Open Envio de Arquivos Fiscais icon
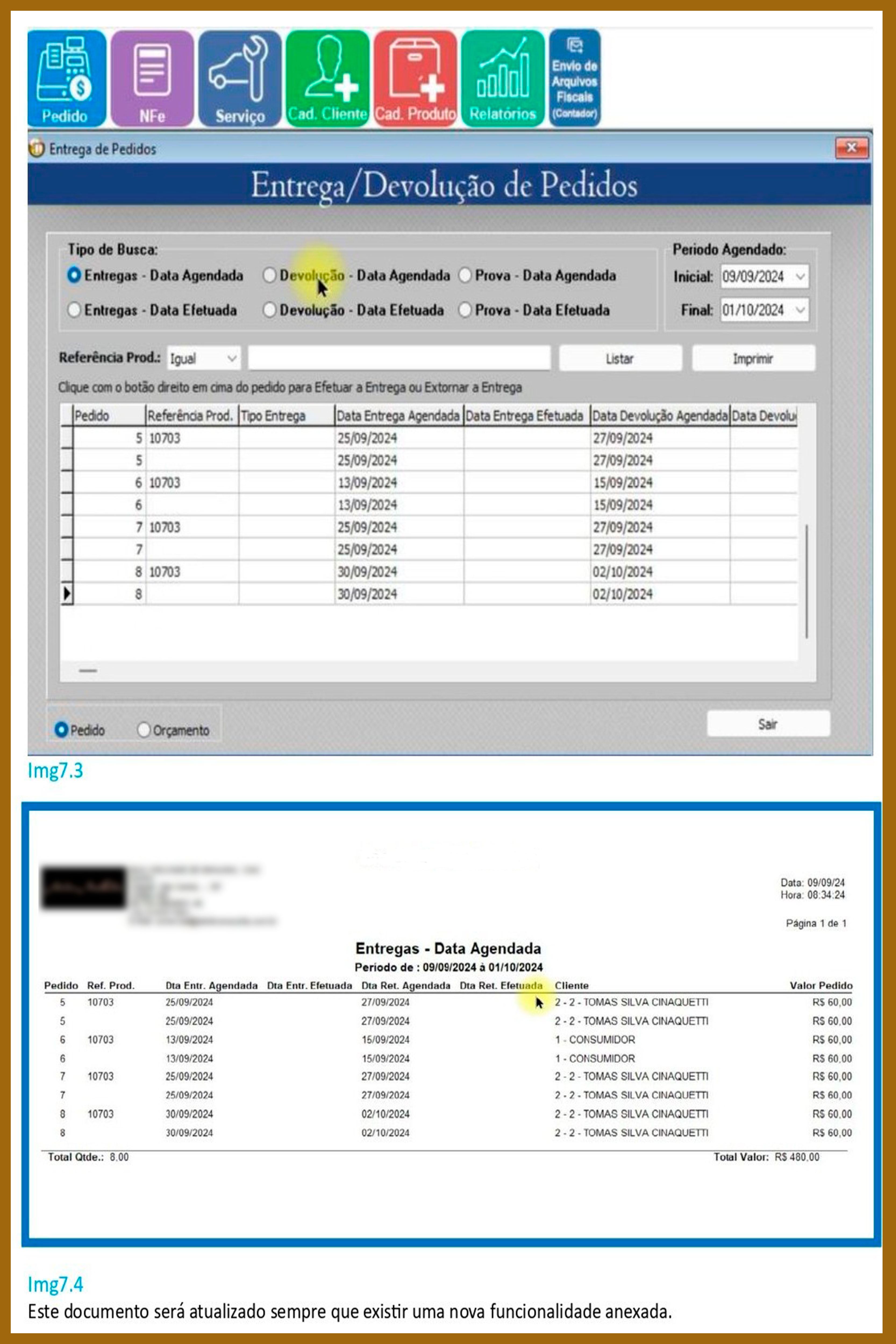Viewport: 896px width, 1344px height. 574,78
